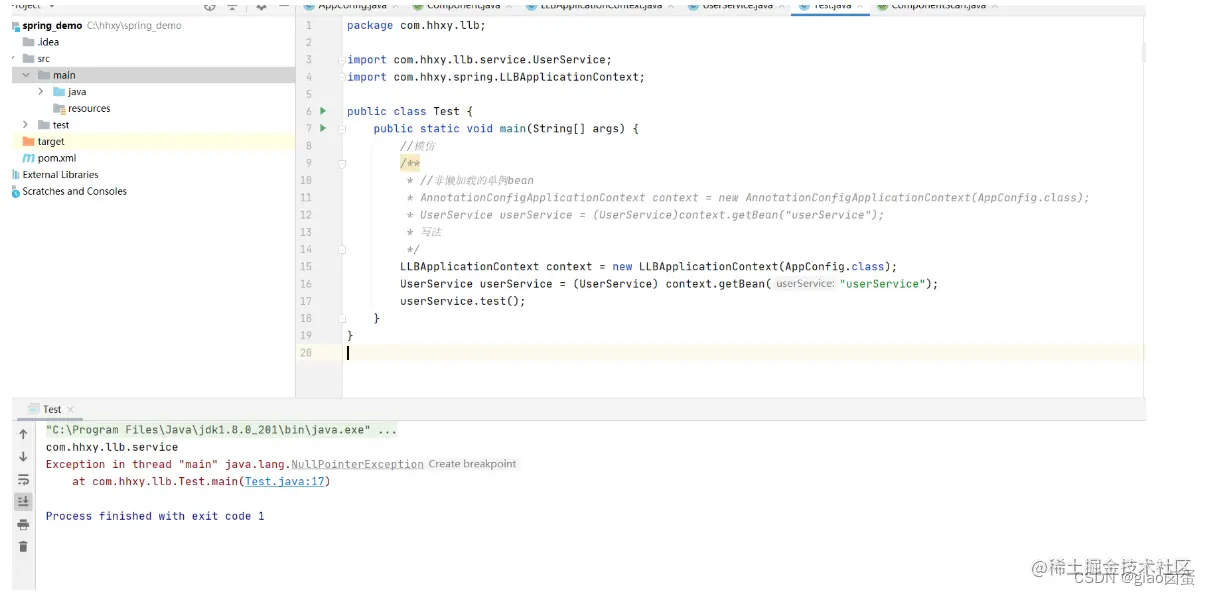
Task: Run main method from line 7 gutter
Action: pos(323,128)
